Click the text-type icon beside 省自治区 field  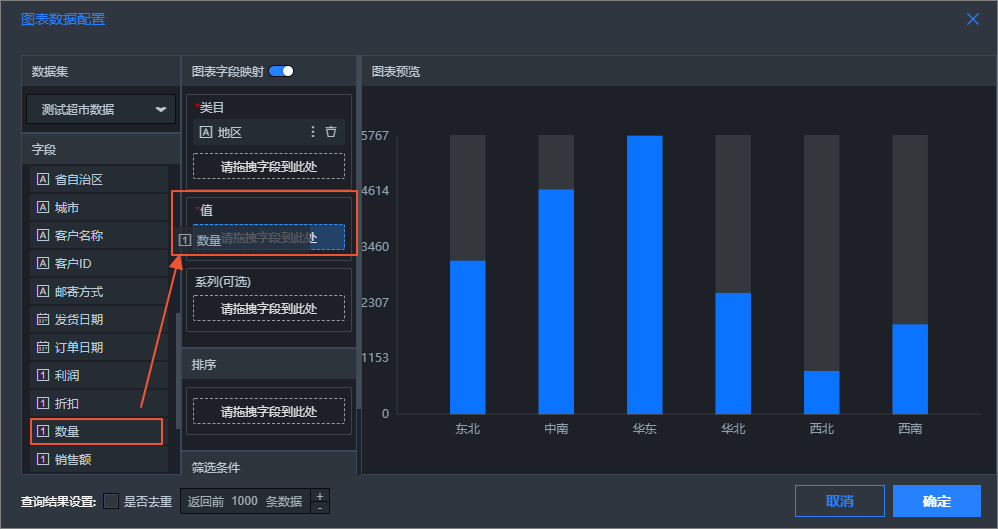point(43,180)
